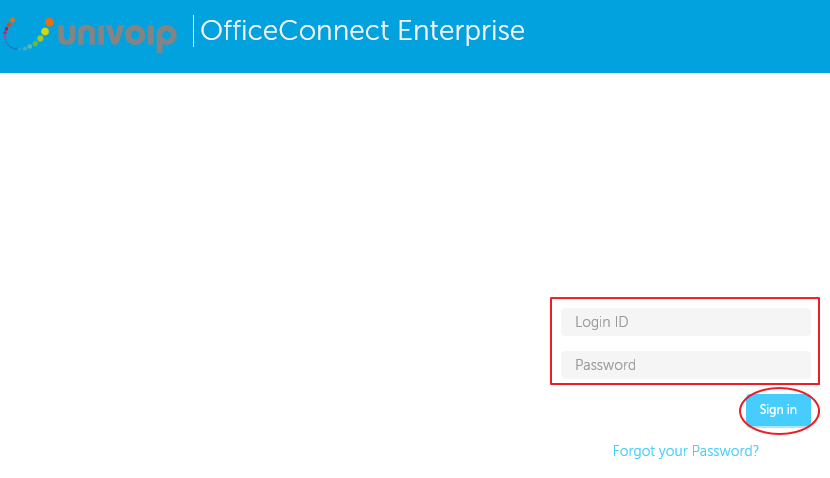This screenshot has width=830, height=478.
Task: Click the word Enterprise in the header
Action: point(461,31)
